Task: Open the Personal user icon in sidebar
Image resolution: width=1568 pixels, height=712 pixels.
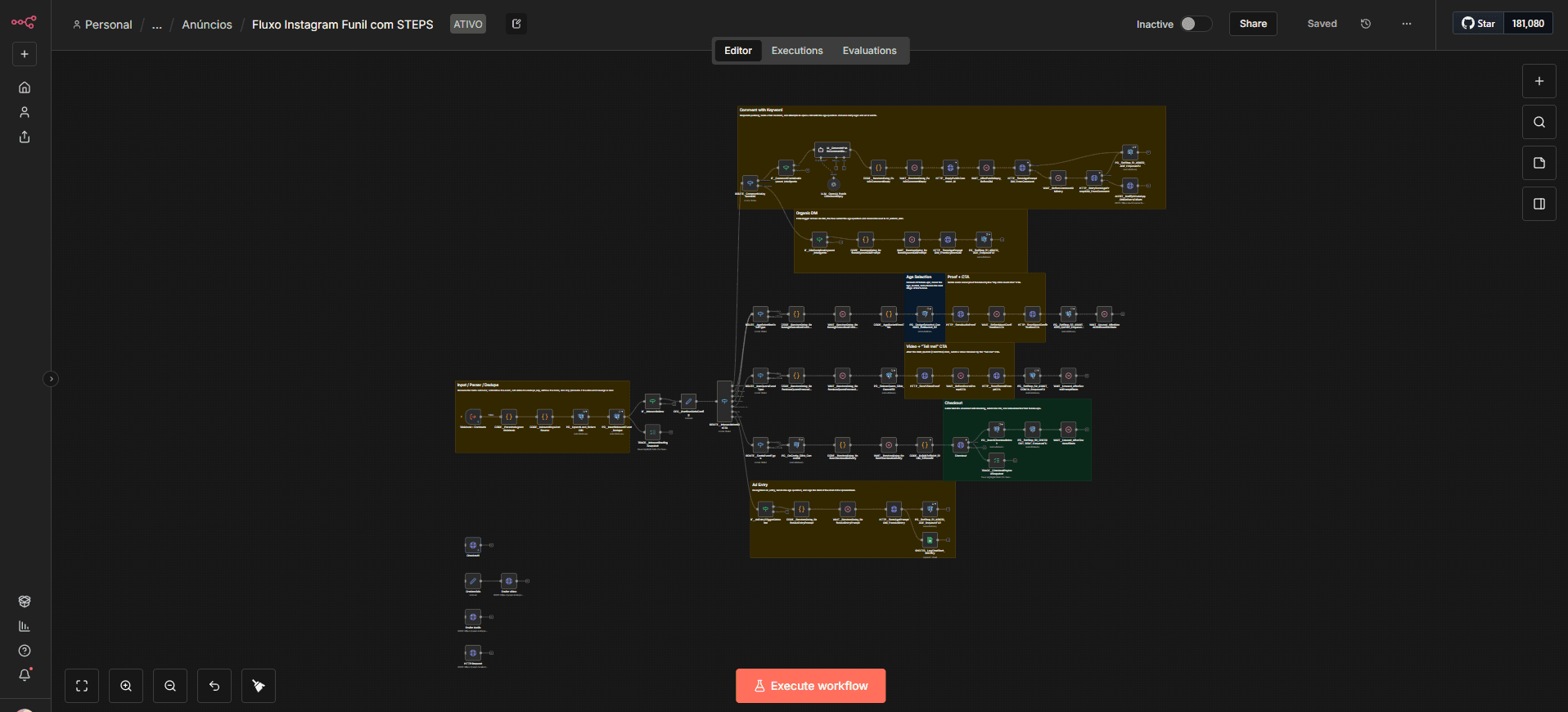Action: (25, 112)
